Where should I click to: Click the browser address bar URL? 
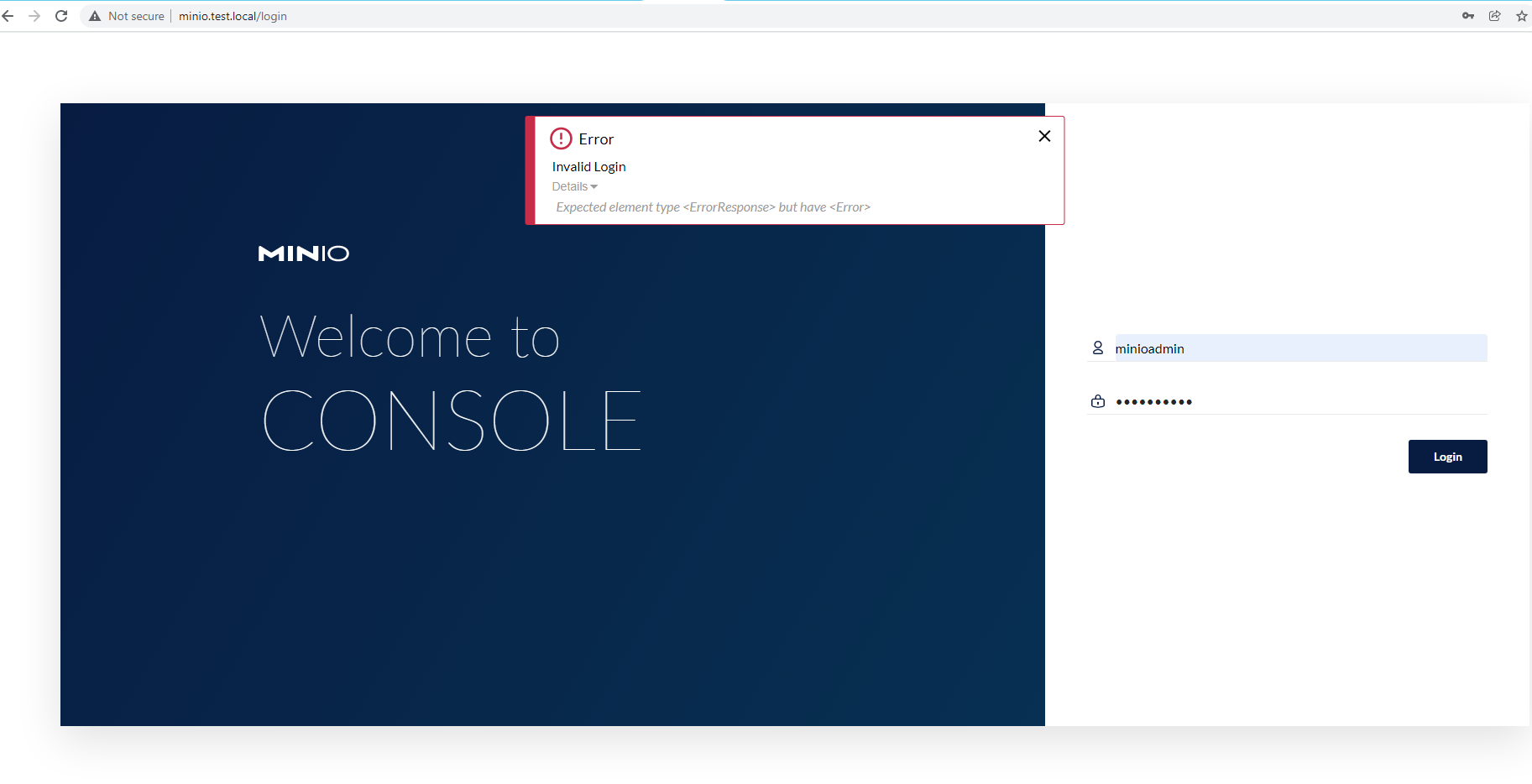click(x=233, y=15)
